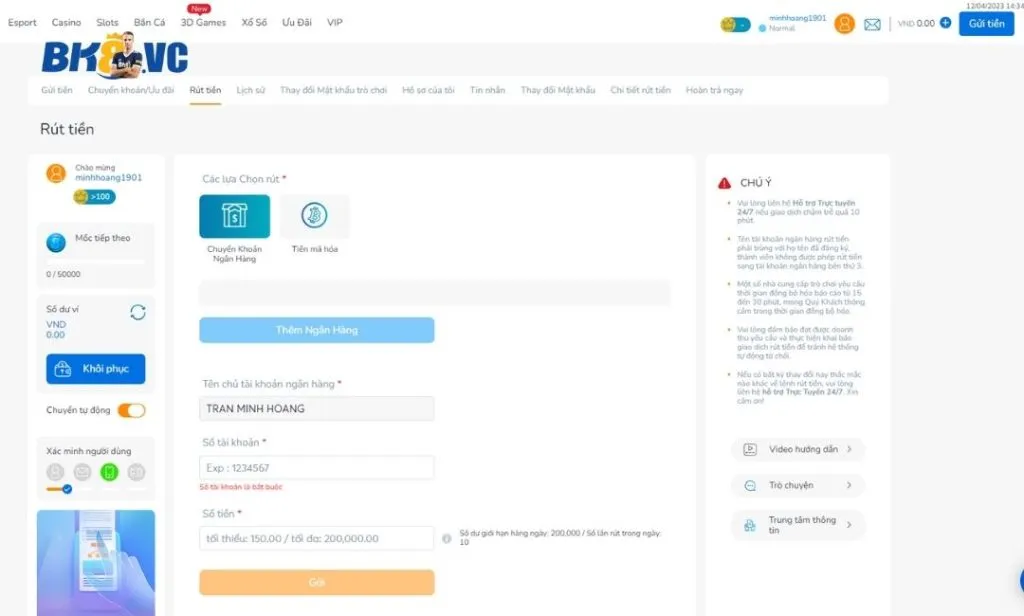The width and height of the screenshot is (1024, 616).
Task: Open the mail envelope icon in header
Action: pyautogui.click(x=872, y=24)
